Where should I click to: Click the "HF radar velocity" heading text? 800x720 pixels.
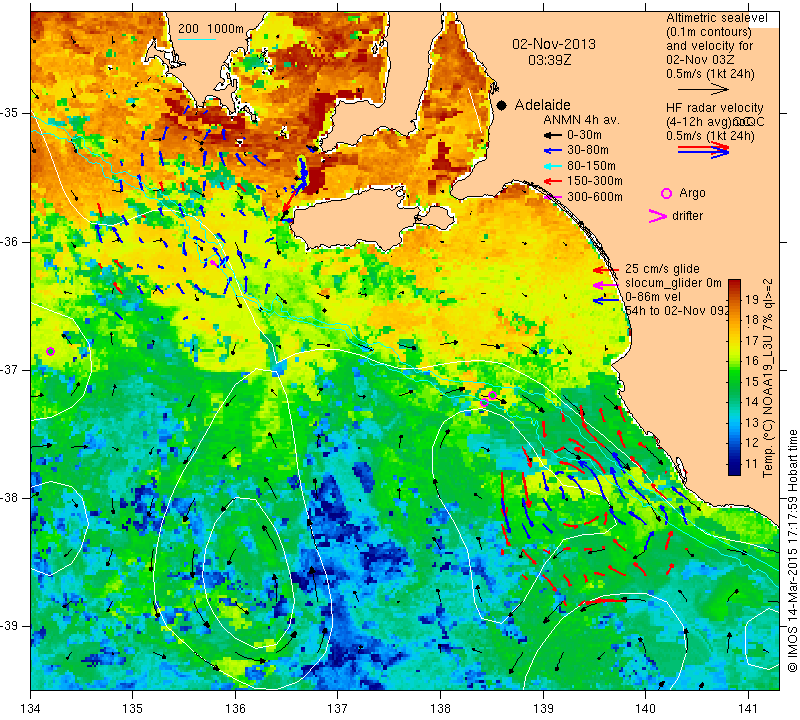pos(715,108)
